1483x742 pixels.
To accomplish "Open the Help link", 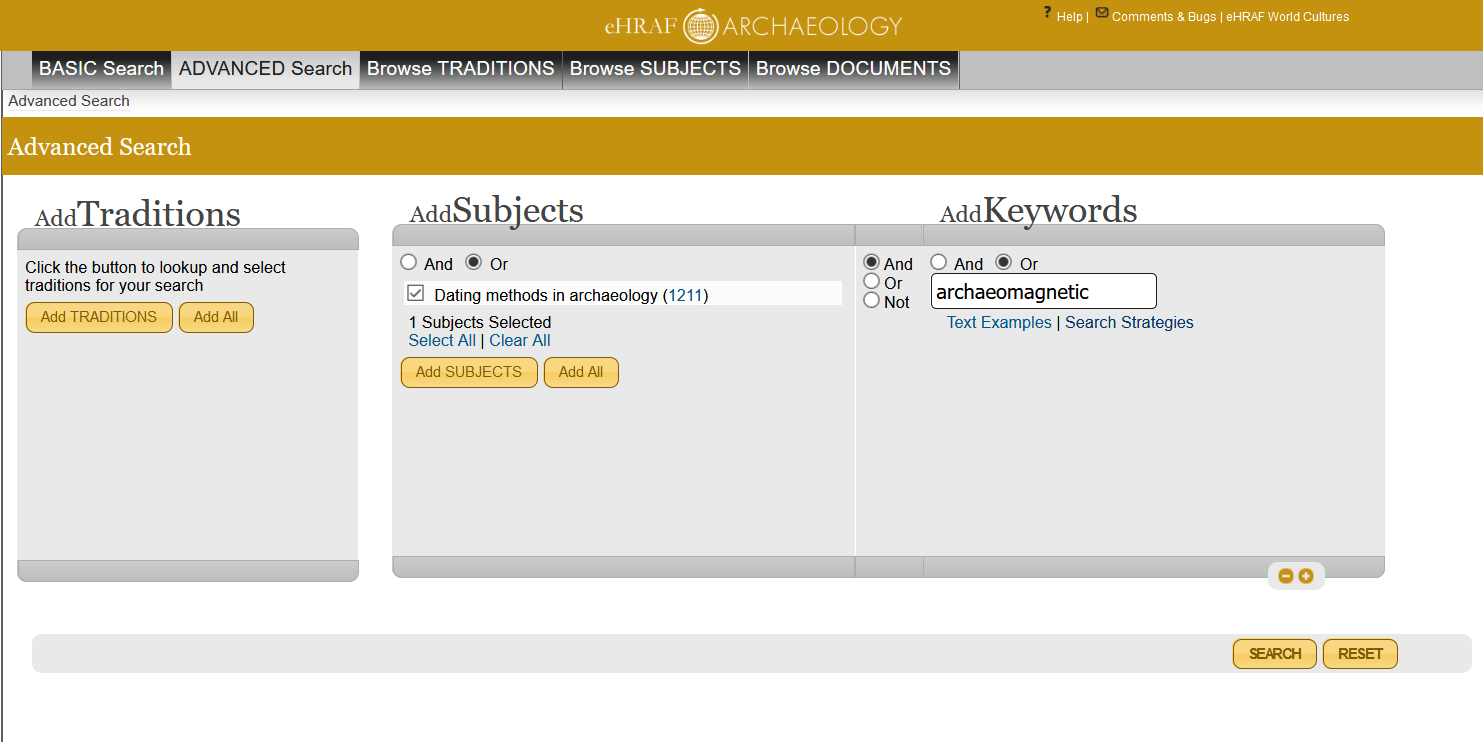I will coord(1069,17).
